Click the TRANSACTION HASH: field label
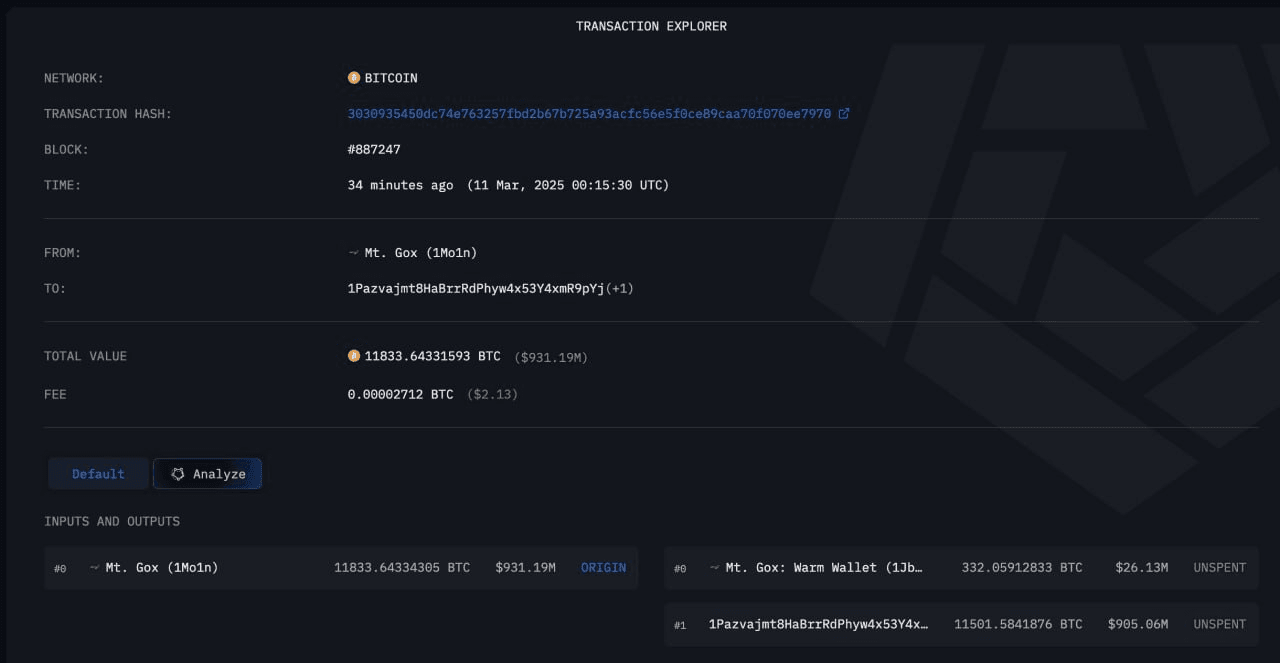 [x=108, y=114]
